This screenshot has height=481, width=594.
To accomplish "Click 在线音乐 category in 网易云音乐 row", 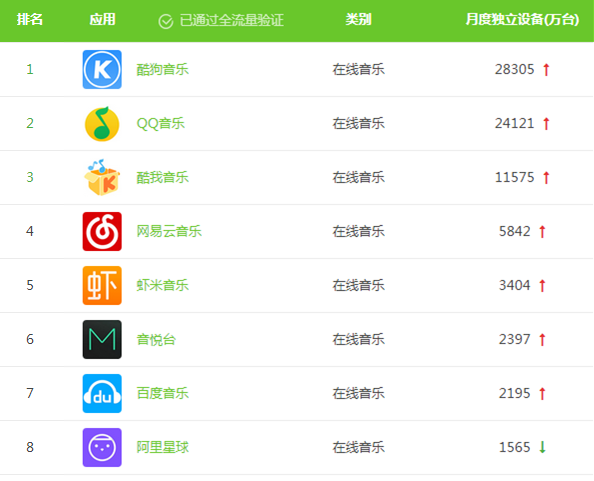I will coord(358,231).
